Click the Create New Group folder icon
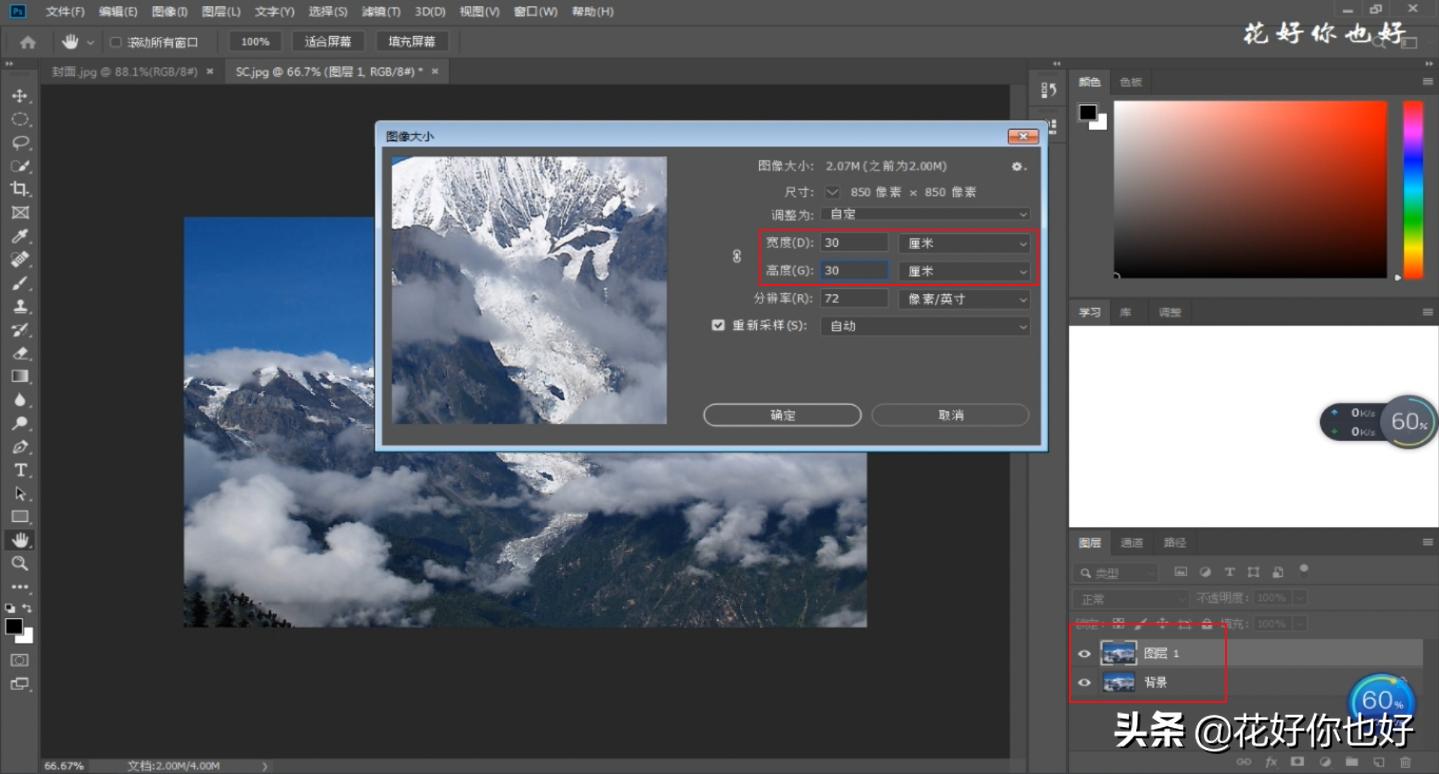This screenshot has width=1439, height=774. (1352, 762)
